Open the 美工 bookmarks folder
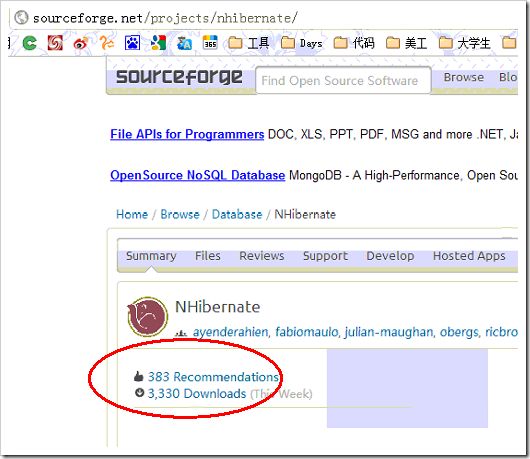 pyautogui.click(x=406, y=43)
